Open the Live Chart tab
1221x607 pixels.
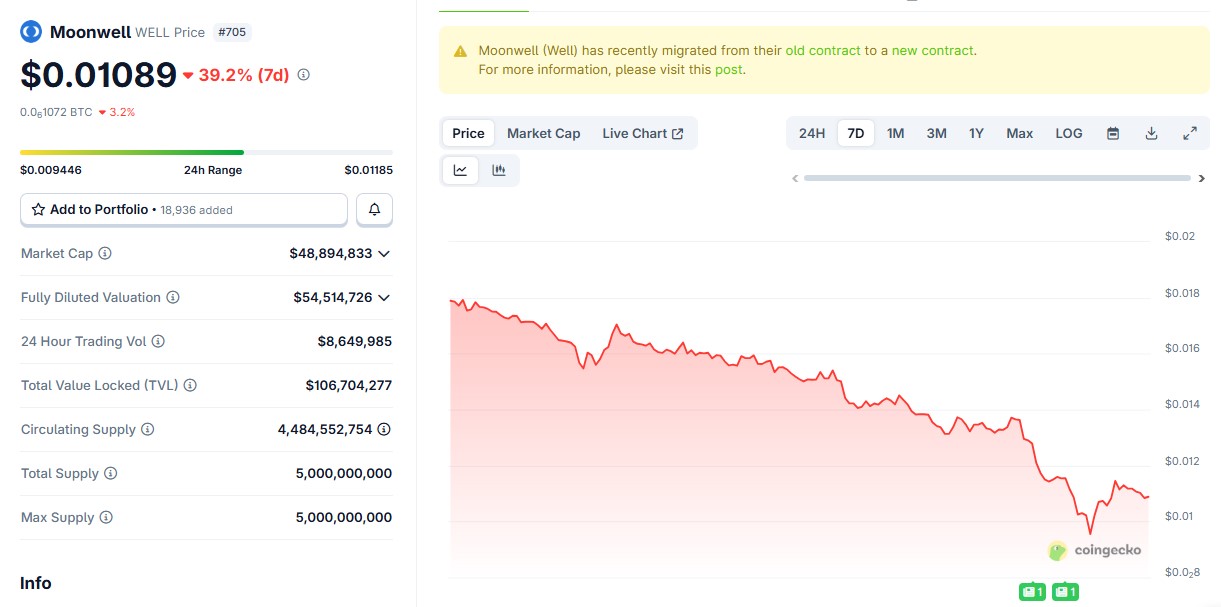pyautogui.click(x=642, y=133)
